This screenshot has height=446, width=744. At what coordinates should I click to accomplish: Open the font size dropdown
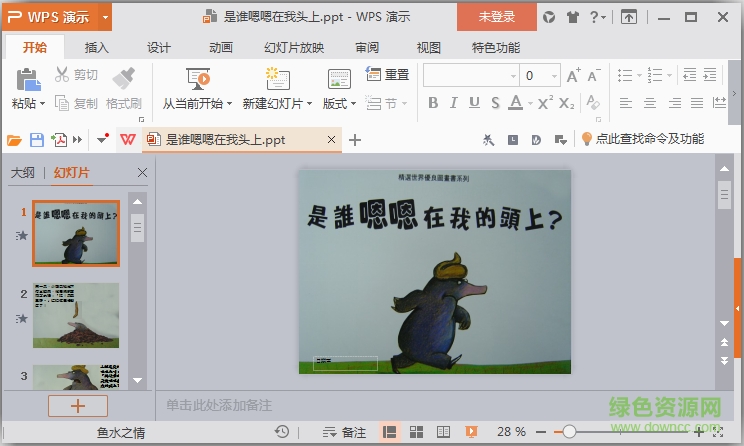pos(555,76)
